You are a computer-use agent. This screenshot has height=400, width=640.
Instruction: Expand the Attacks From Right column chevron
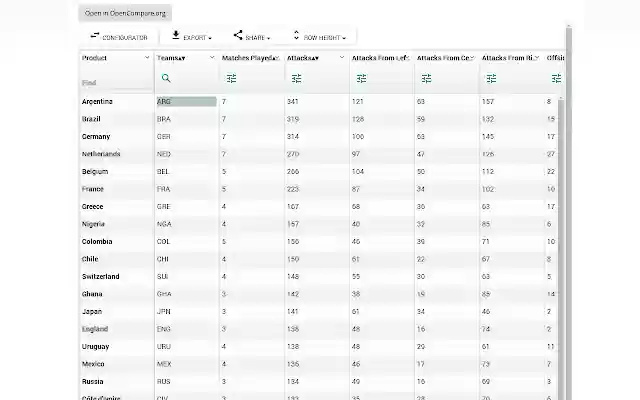(537, 58)
